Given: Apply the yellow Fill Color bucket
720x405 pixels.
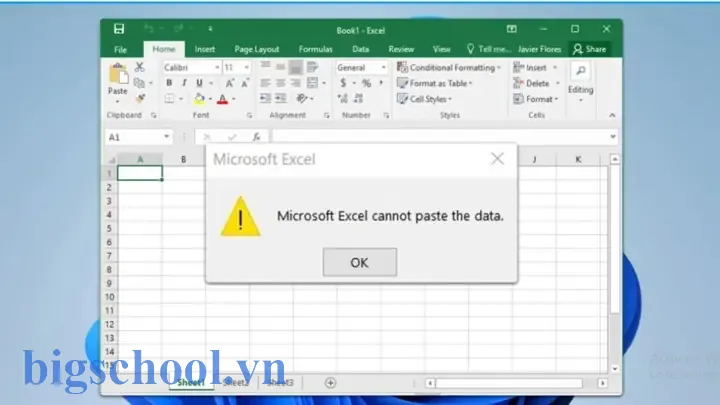Looking at the screenshot, I should tap(199, 99).
